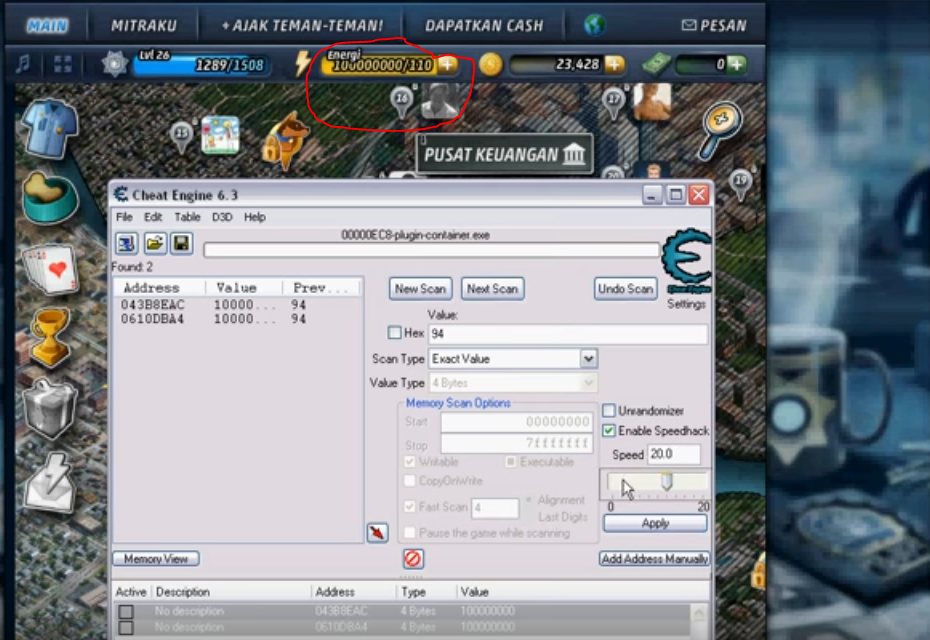Switch to the MITRAKU game tab
Image resolution: width=930 pixels, height=640 pixels.
tap(144, 26)
